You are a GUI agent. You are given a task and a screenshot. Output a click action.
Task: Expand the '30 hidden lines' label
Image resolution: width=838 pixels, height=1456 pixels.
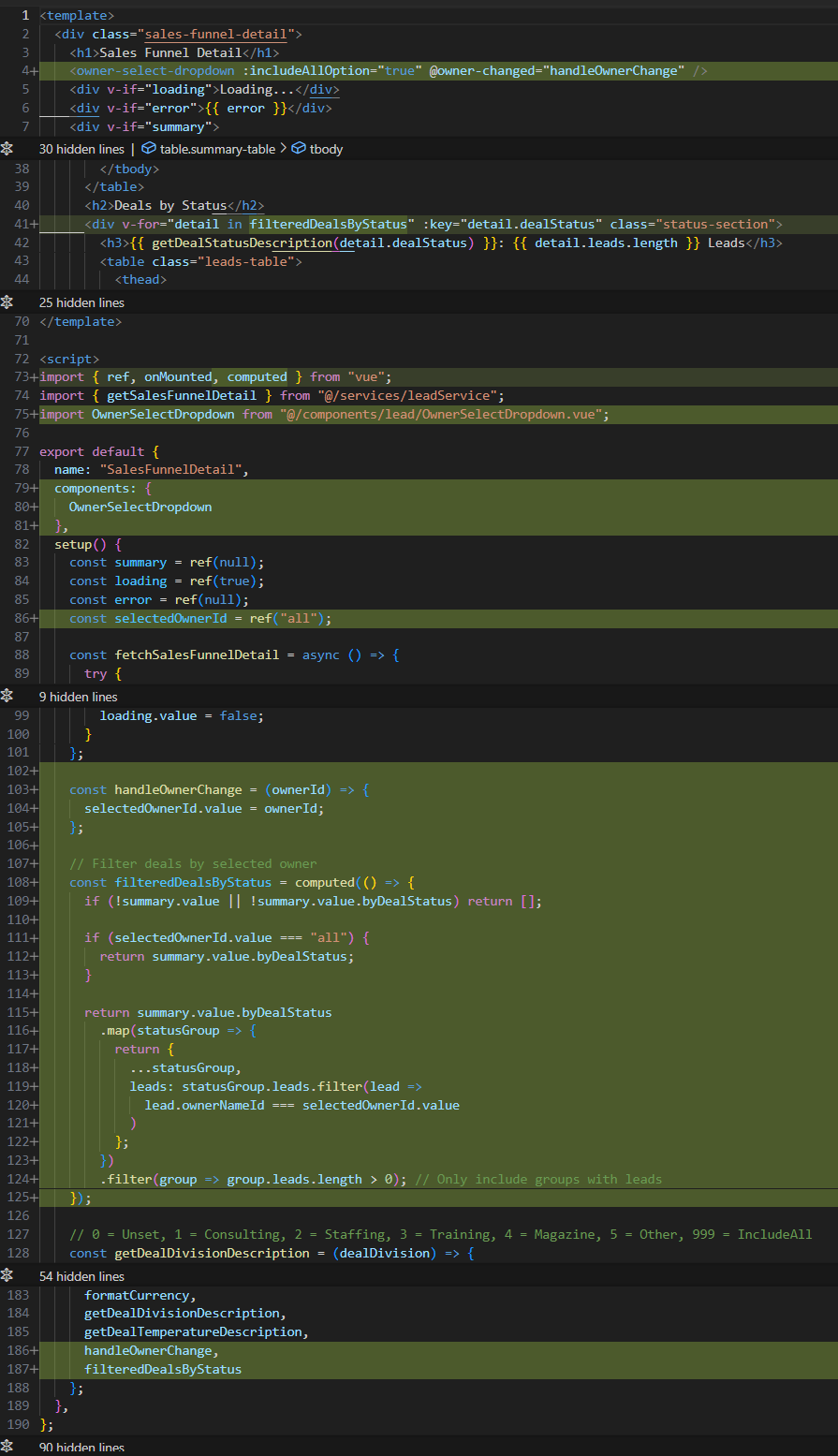pyautogui.click(x=81, y=149)
